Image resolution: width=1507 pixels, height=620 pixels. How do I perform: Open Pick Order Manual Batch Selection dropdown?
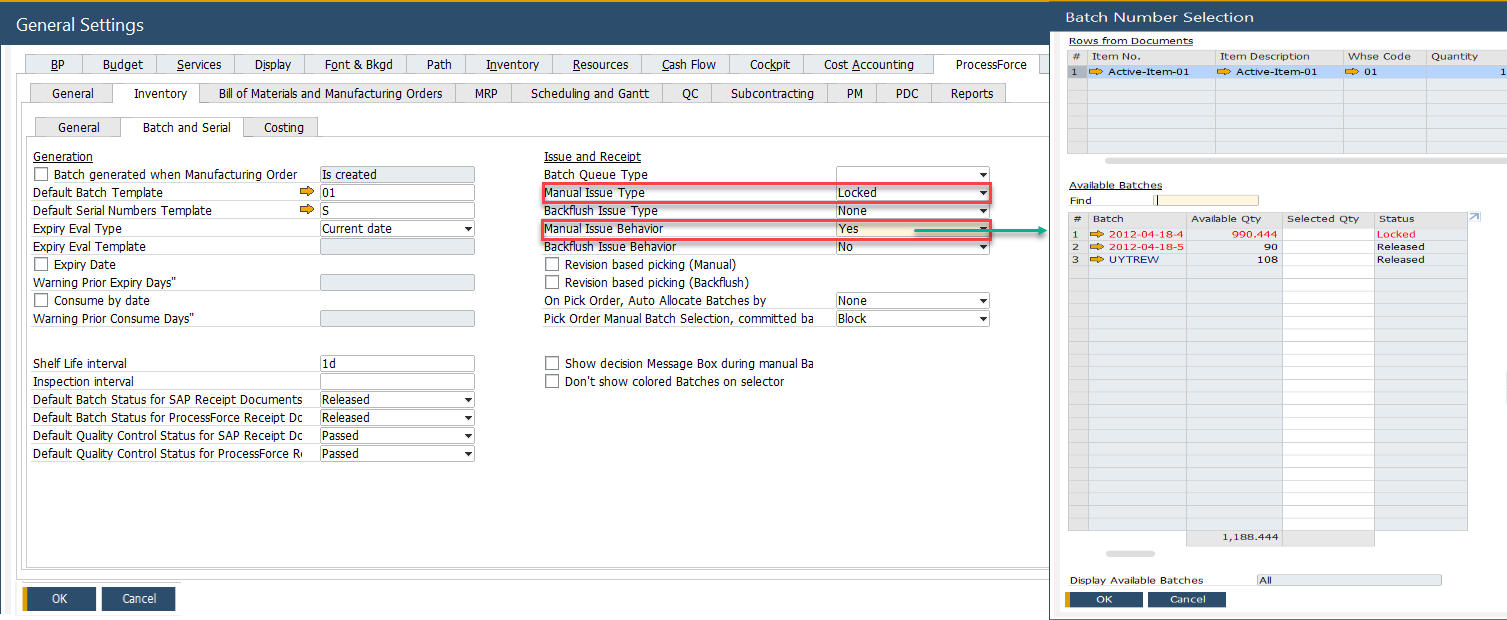point(983,319)
